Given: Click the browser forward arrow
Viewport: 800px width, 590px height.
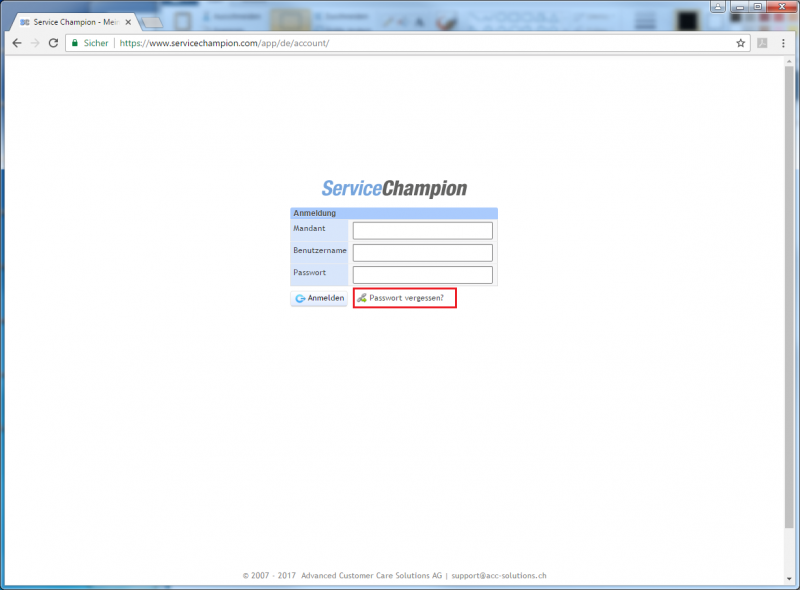Looking at the screenshot, I should click(35, 43).
